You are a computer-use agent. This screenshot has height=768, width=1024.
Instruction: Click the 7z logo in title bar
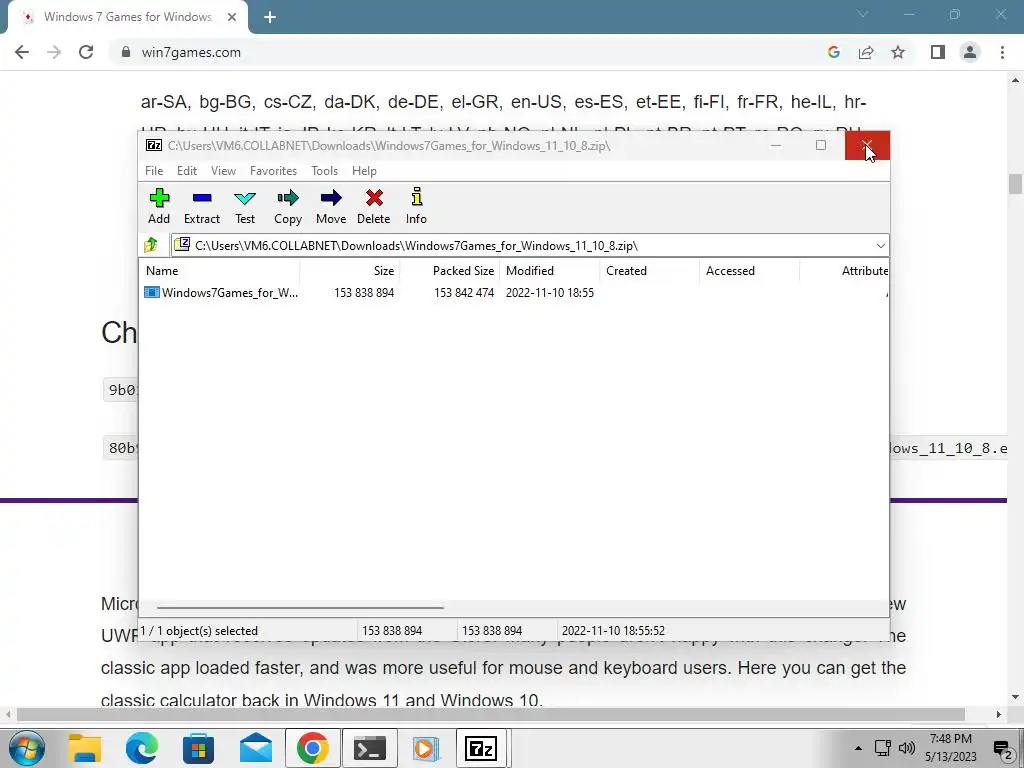pyautogui.click(x=154, y=145)
